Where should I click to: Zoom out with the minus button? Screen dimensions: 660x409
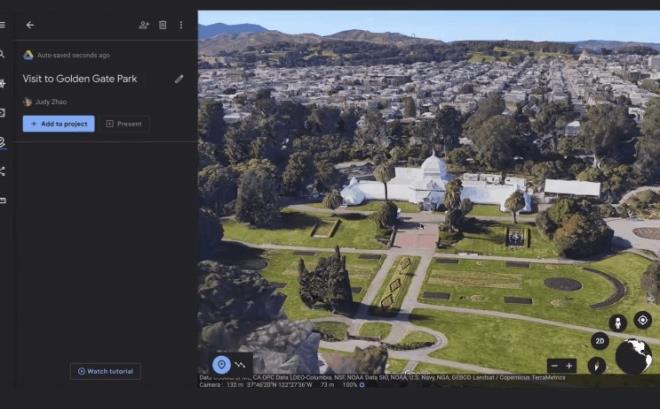click(555, 366)
